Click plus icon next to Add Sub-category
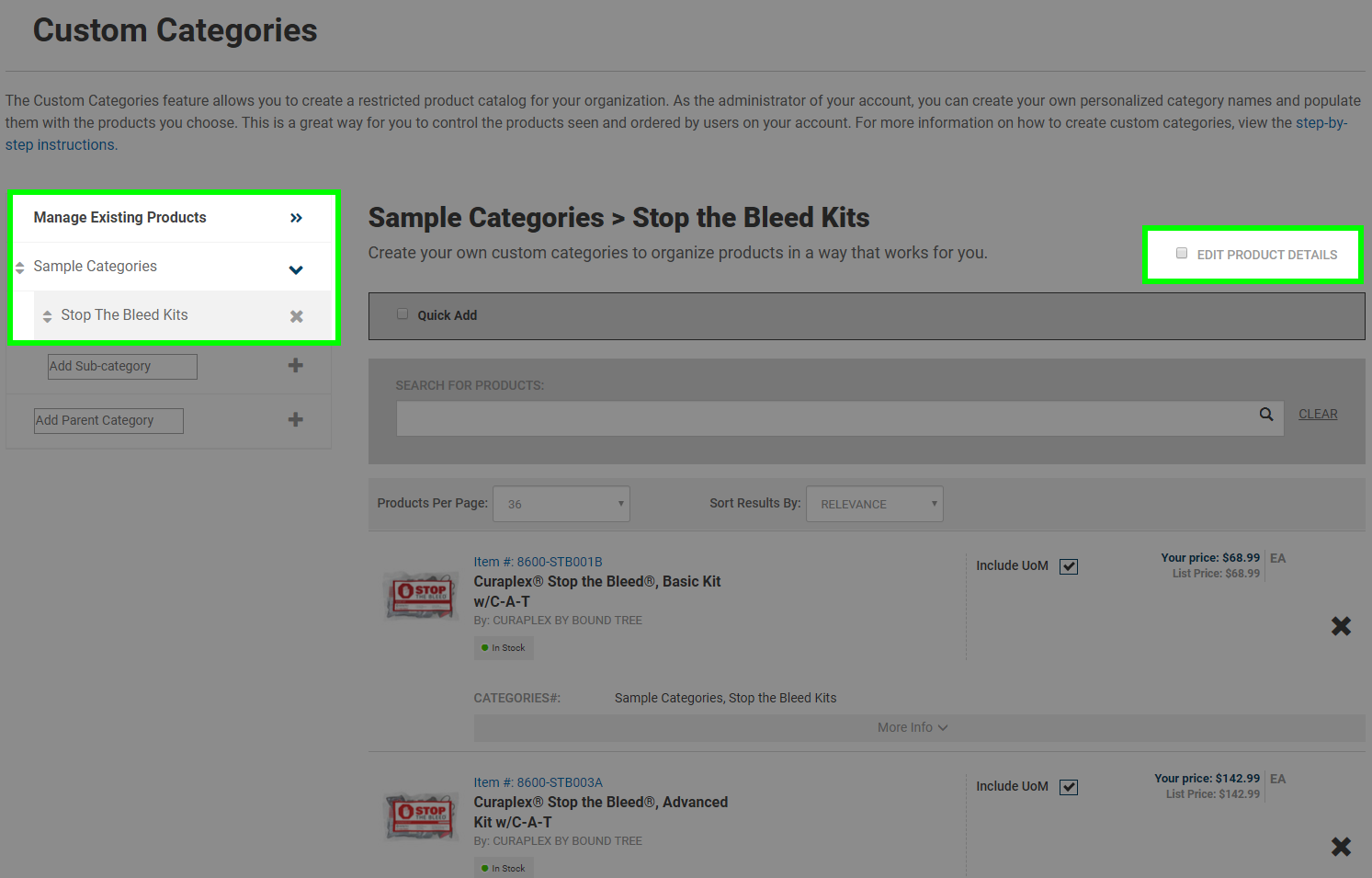 coord(295,366)
